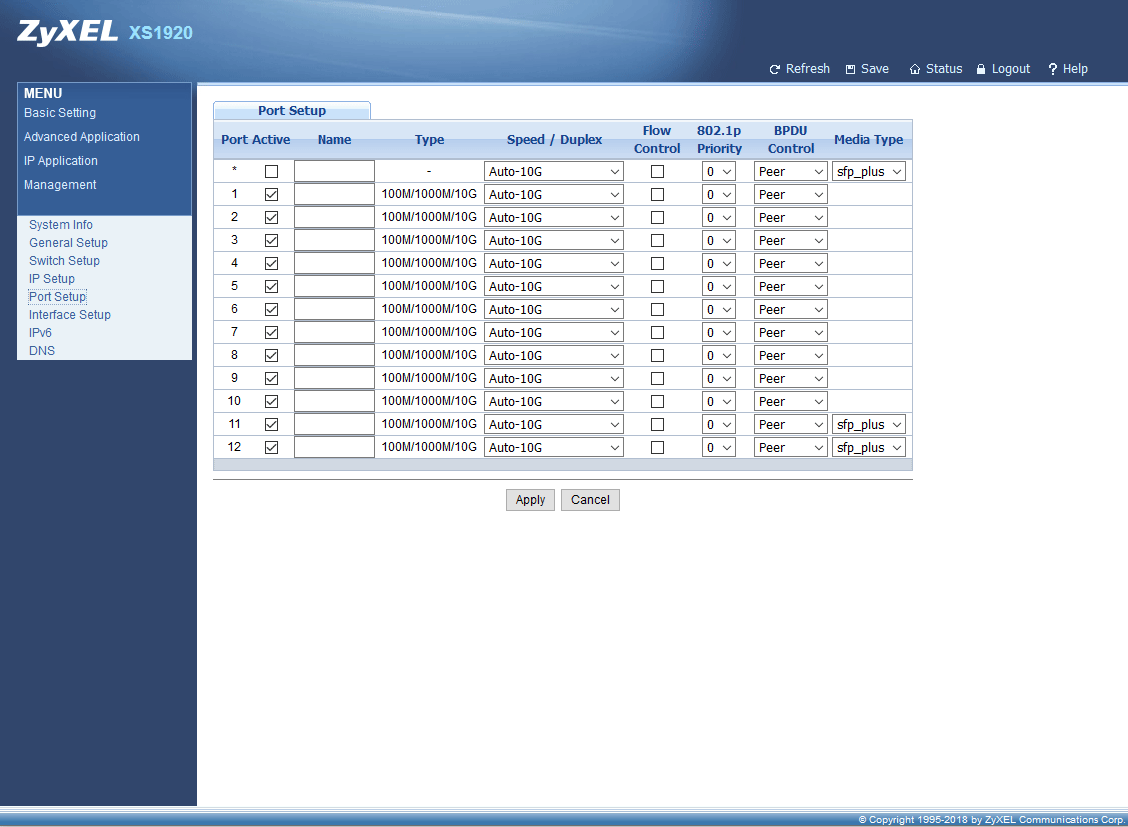Enable Flow Control on port 11
Image resolution: width=1128 pixels, height=827 pixels.
pos(657,425)
